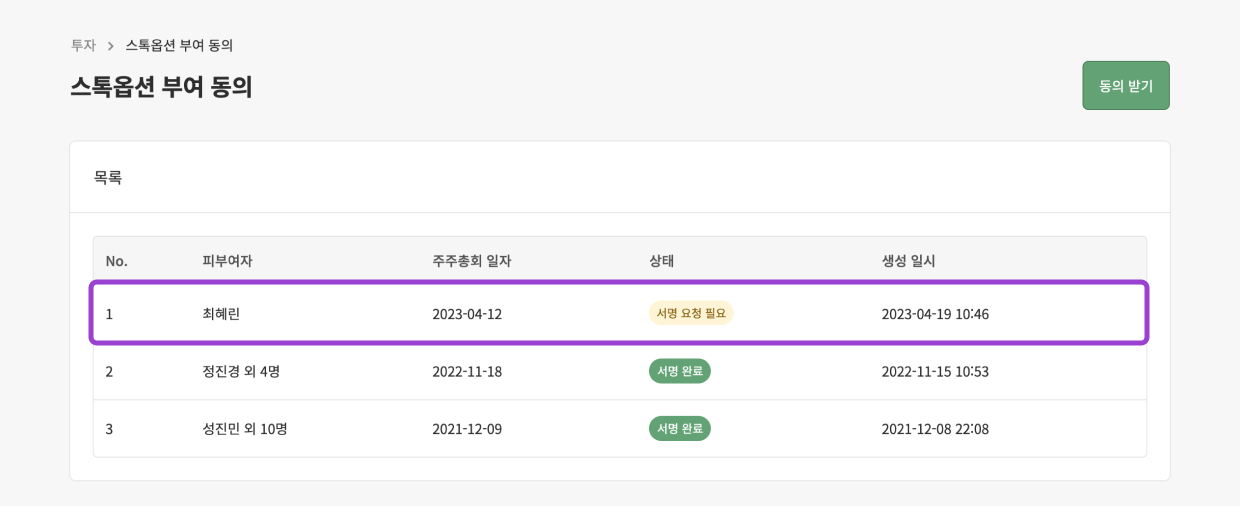Click the 서명 완료 badge for 2021-12-09
1240x506 pixels.
[x=679, y=429]
